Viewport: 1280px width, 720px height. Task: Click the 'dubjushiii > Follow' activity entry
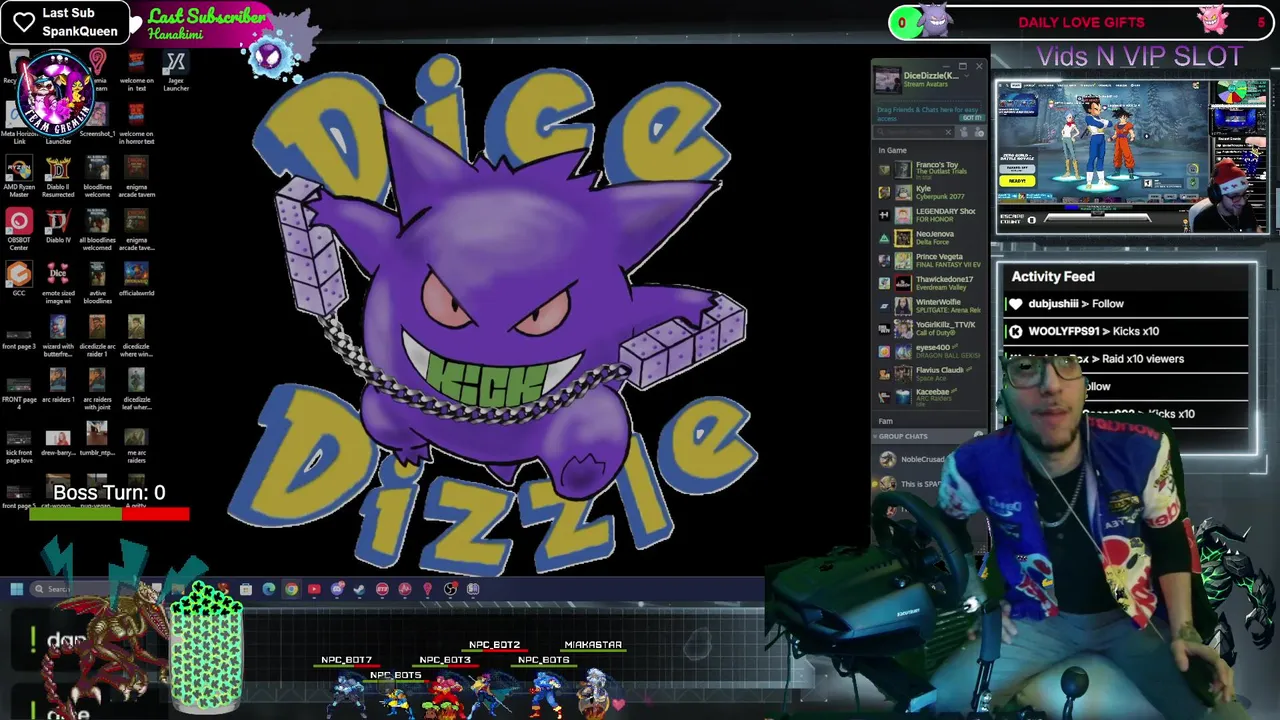[1126, 304]
